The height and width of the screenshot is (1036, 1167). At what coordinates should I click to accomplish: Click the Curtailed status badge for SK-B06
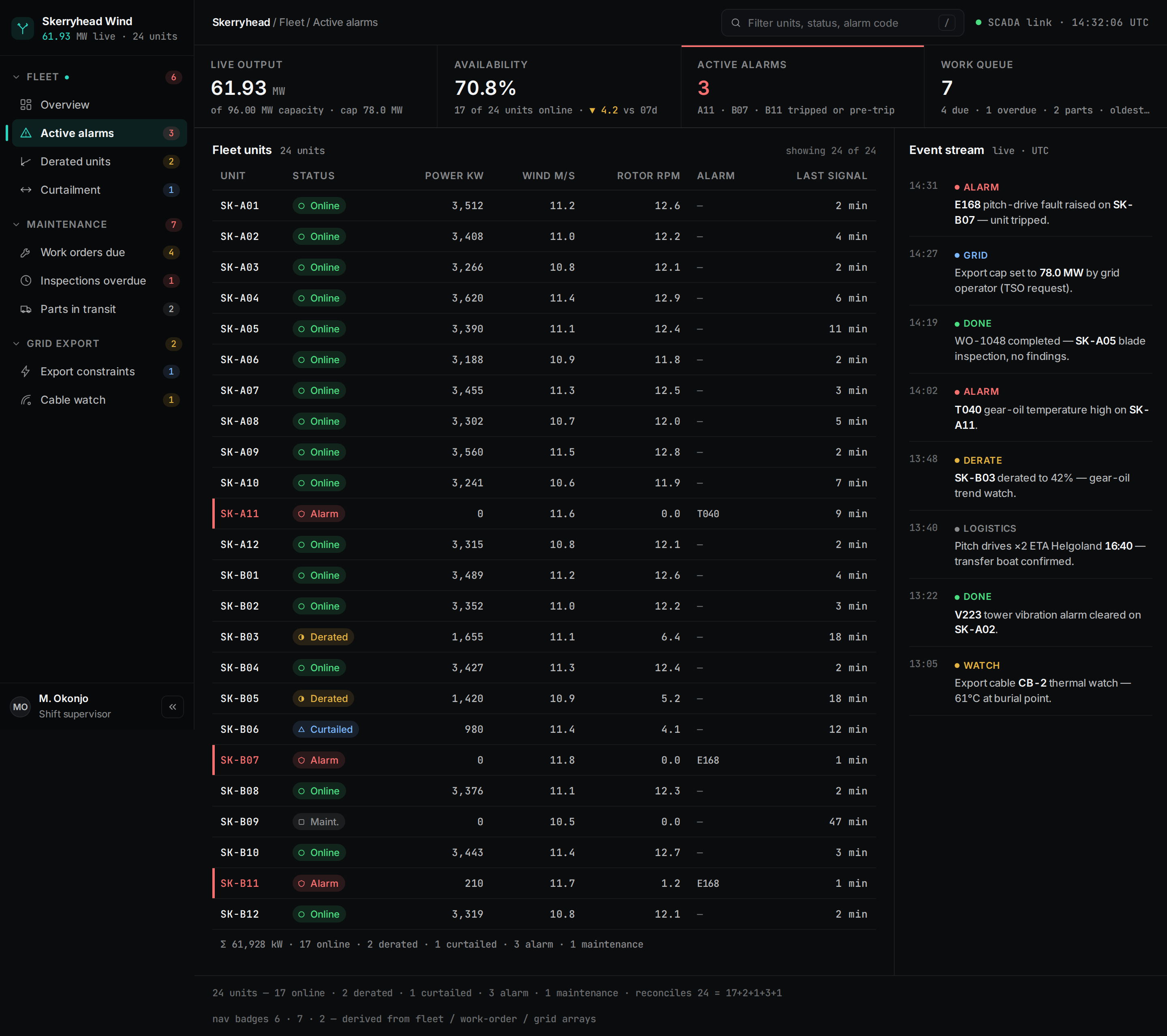point(325,729)
